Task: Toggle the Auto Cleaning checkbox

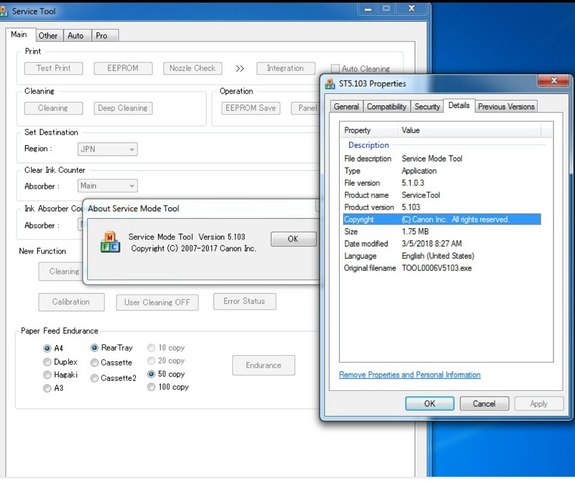Action: 335,69
